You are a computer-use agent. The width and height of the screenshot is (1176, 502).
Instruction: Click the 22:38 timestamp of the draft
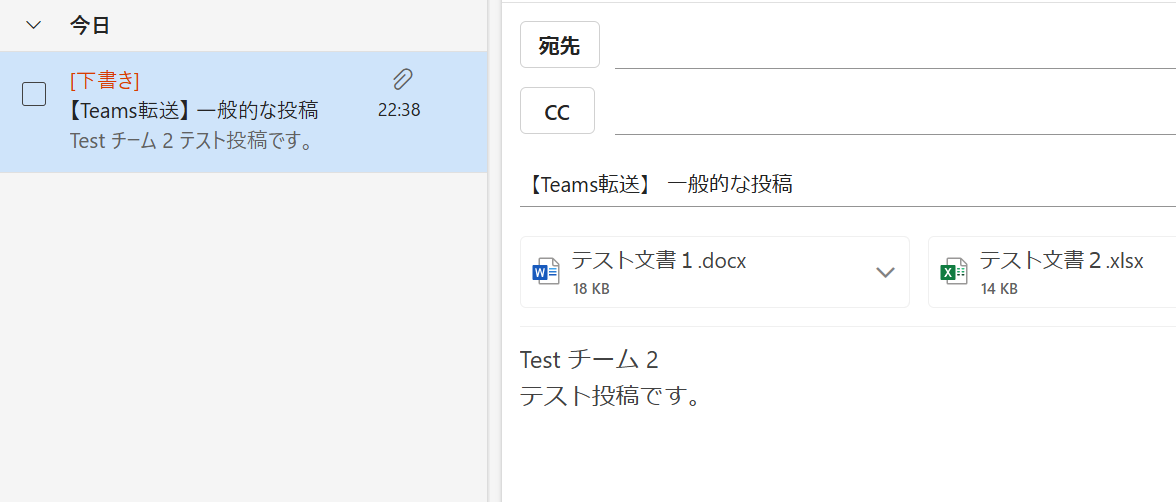pyautogui.click(x=399, y=110)
